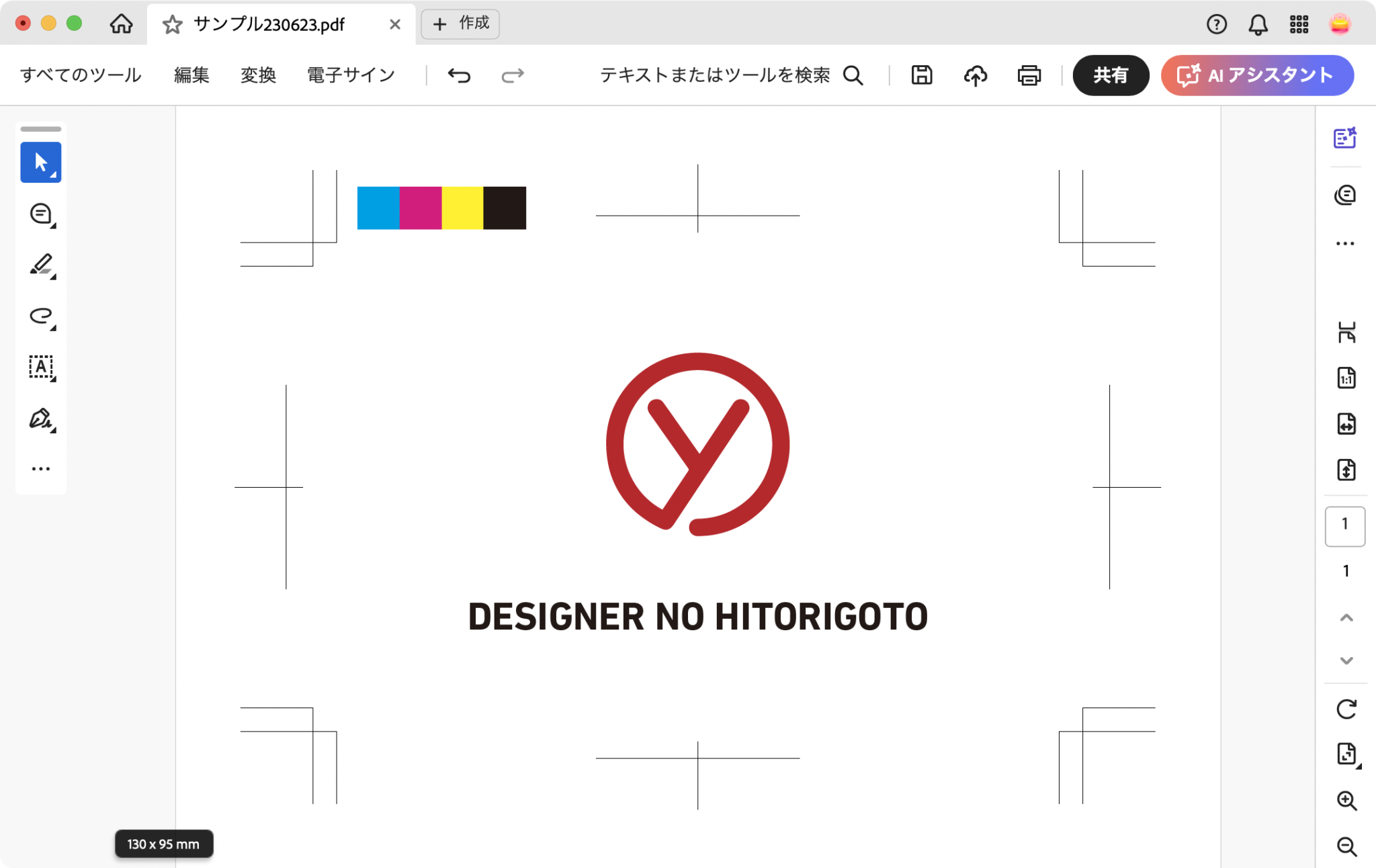Click the cloud upload icon
Image resolution: width=1376 pixels, height=868 pixels.
pyautogui.click(x=975, y=75)
